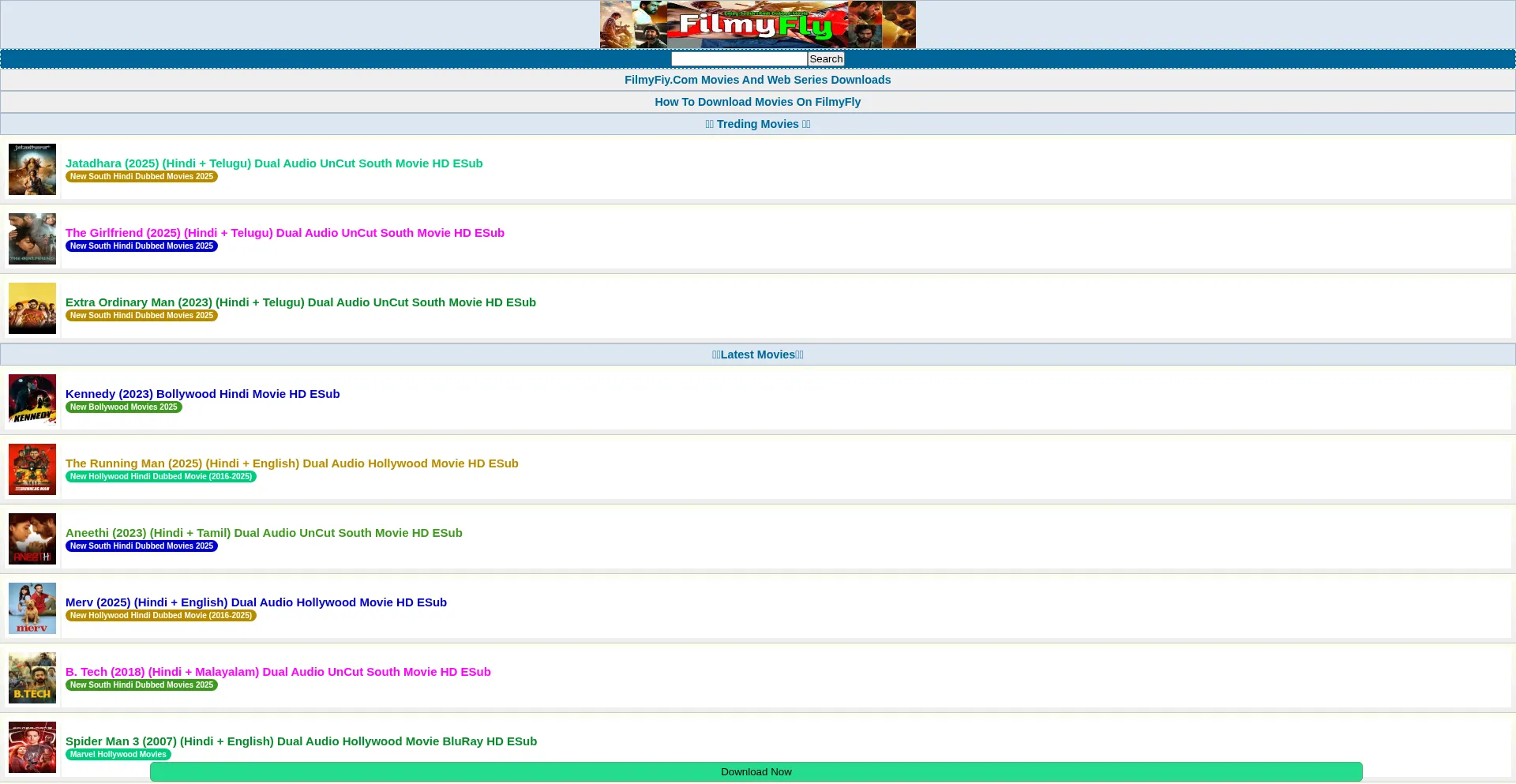This screenshot has height=784, width=1516.
Task: Open How To Download Movies On FilmyFly
Action: coord(757,102)
